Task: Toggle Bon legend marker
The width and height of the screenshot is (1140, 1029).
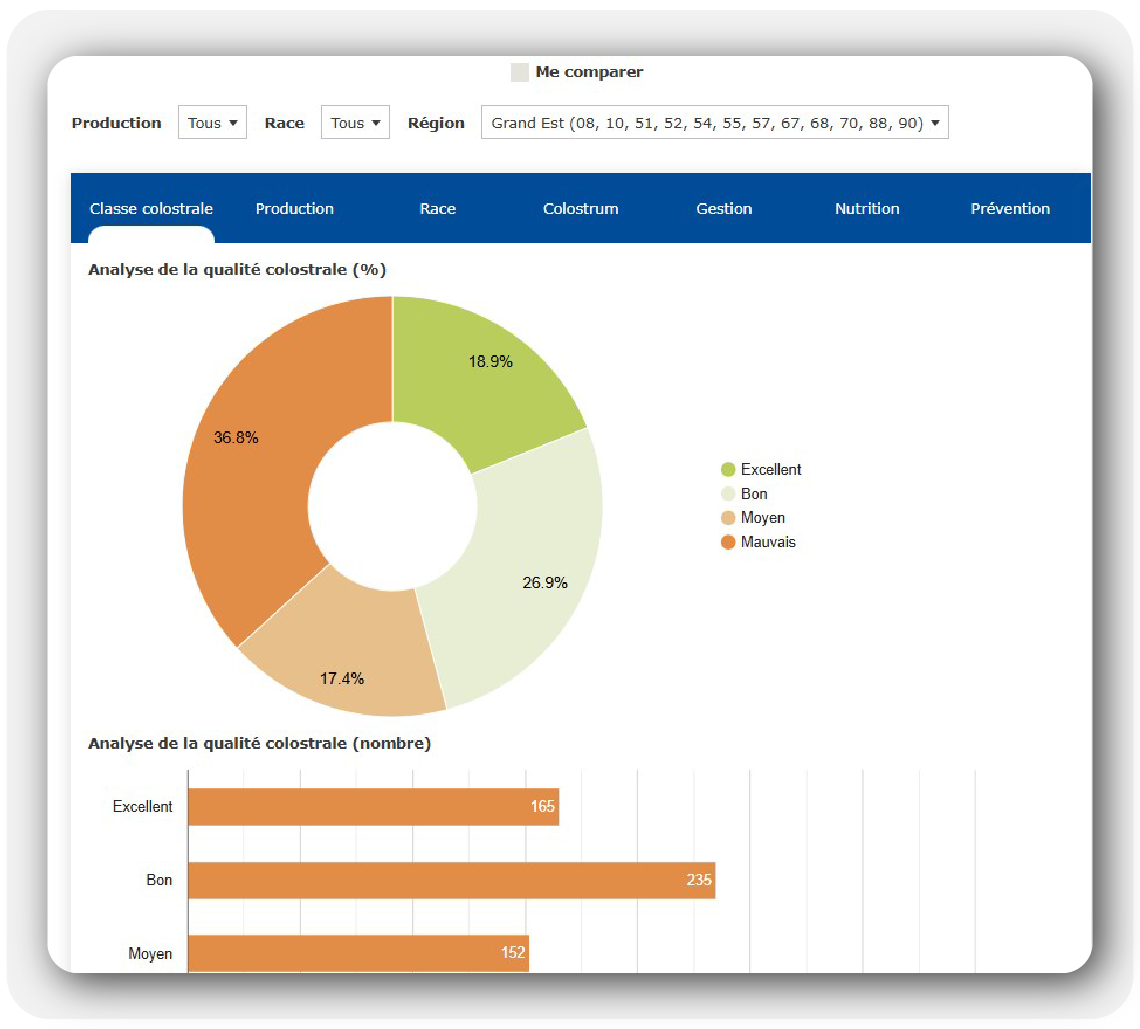Action: 728,494
